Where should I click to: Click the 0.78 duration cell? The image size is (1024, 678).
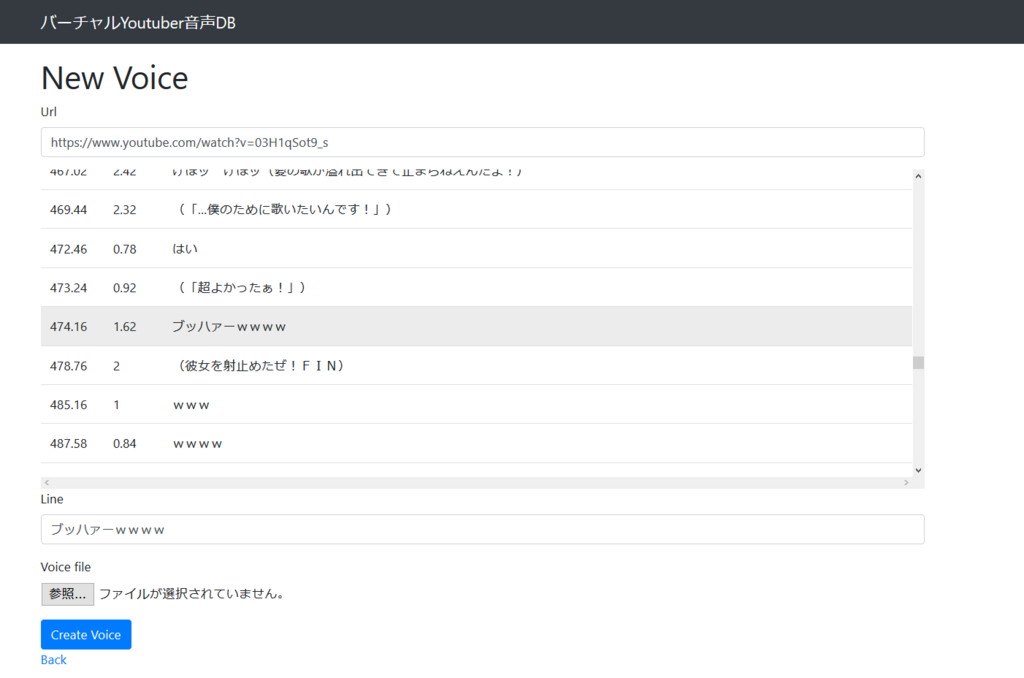click(x=125, y=249)
